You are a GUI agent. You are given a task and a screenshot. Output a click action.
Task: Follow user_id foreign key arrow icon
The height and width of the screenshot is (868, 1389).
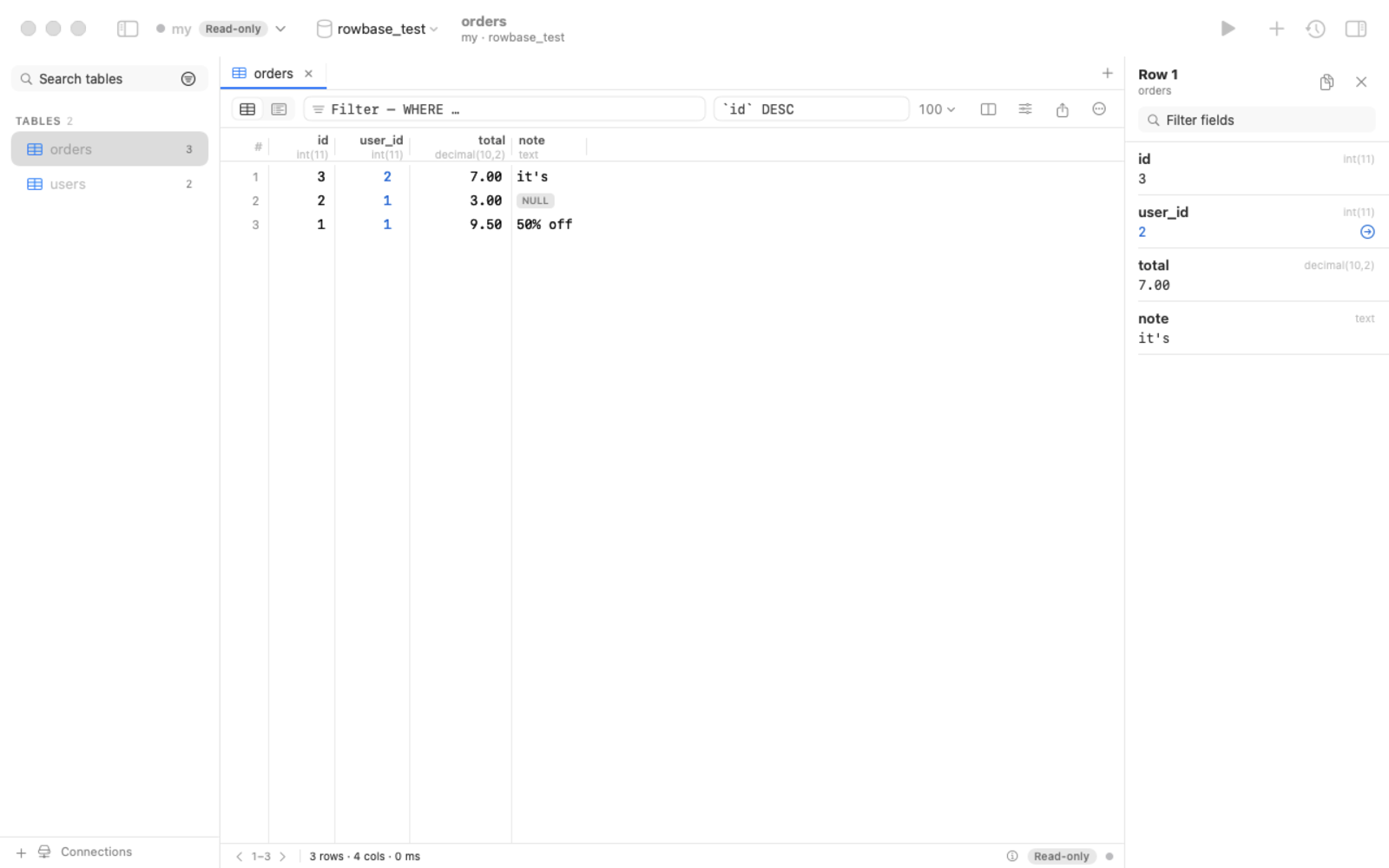tap(1367, 232)
